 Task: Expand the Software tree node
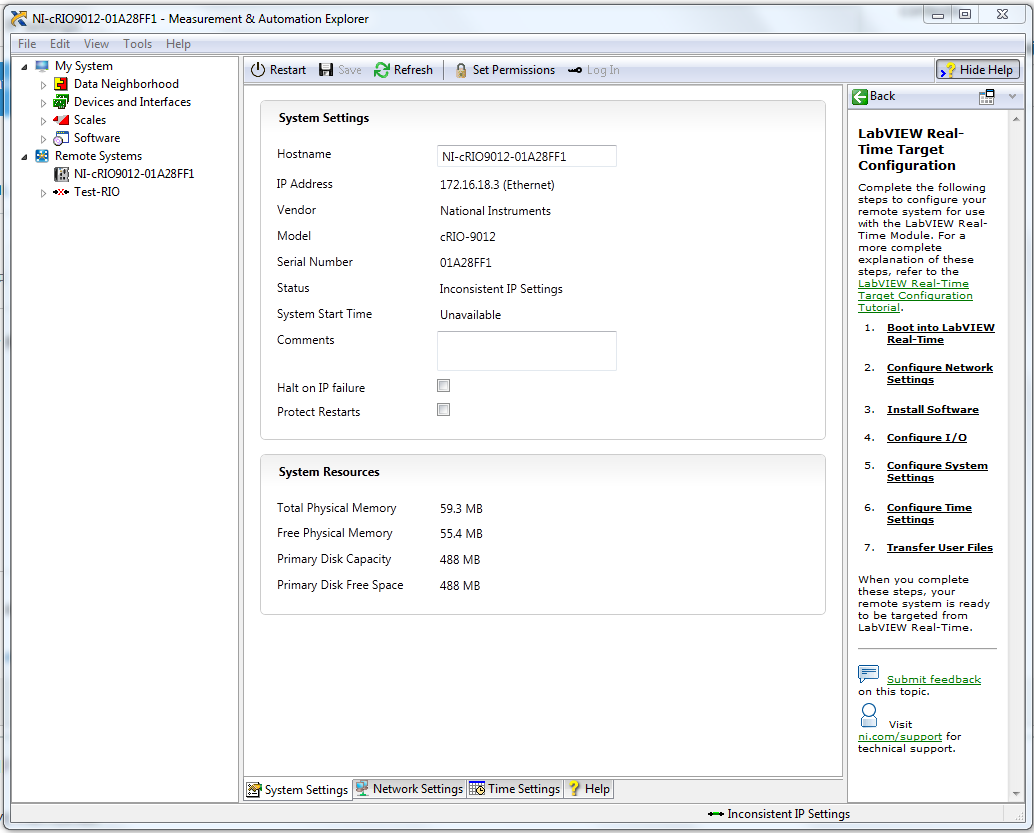[43, 139]
